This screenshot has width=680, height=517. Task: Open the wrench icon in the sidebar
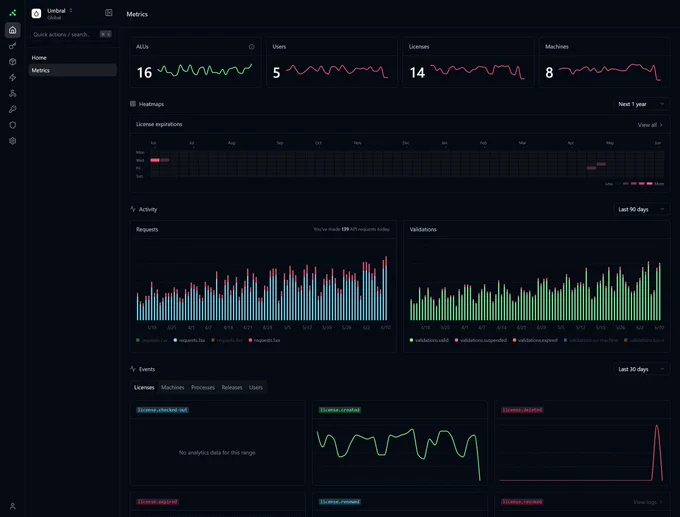coord(13,109)
